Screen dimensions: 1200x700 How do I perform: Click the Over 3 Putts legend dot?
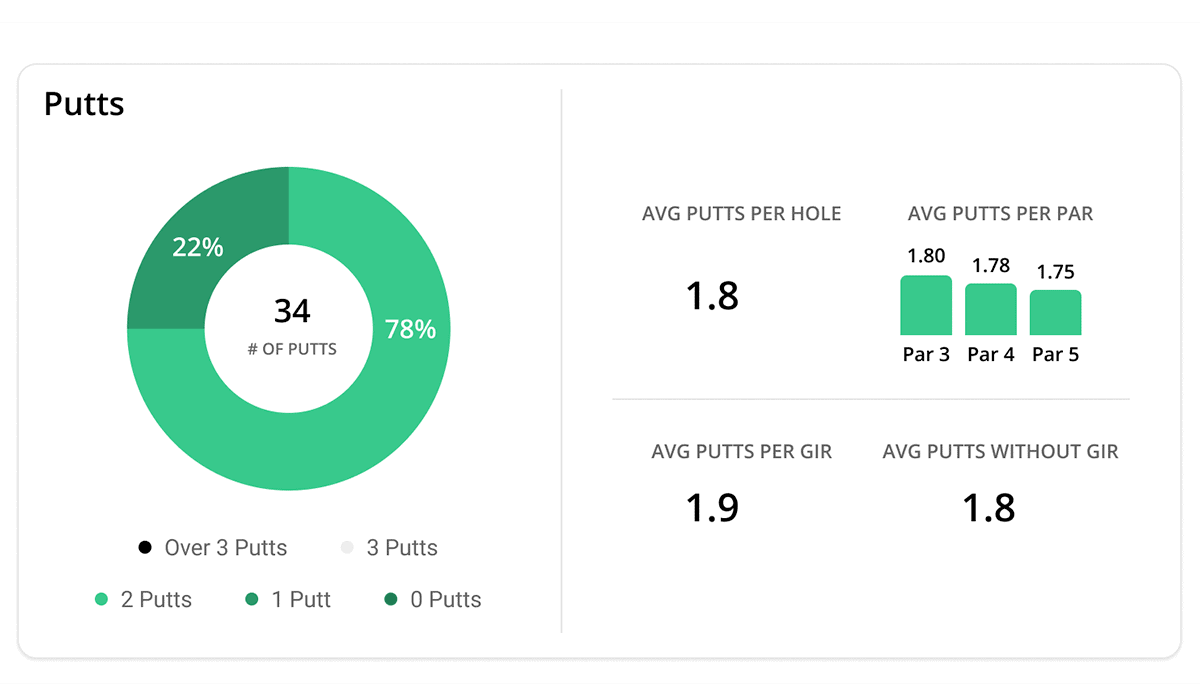tap(145, 548)
